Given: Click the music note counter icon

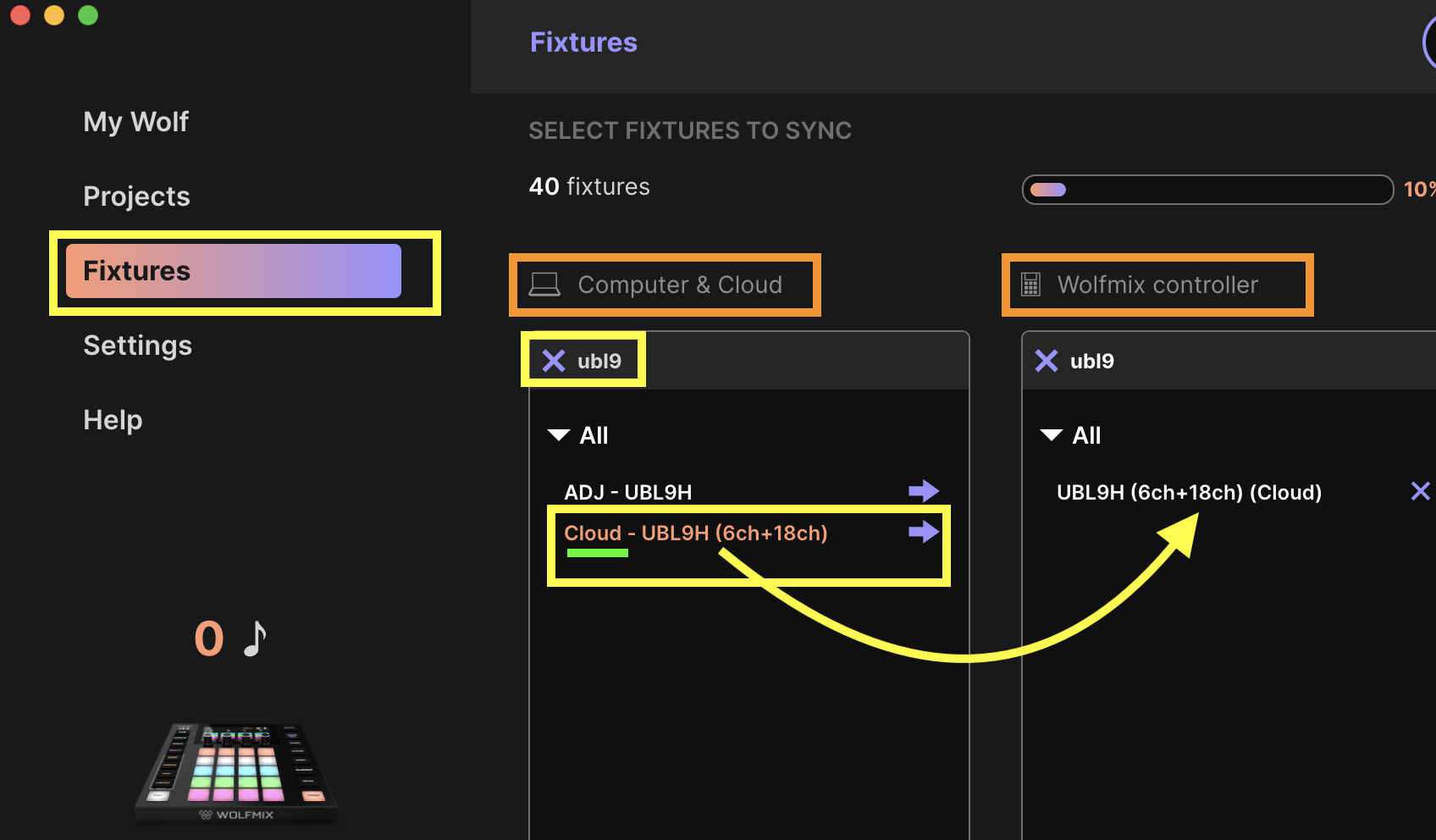Looking at the screenshot, I should [x=255, y=638].
